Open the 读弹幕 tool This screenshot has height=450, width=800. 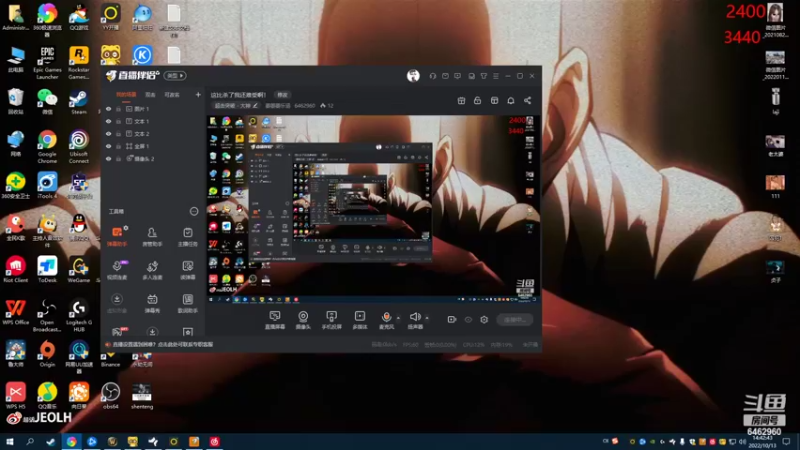[x=188, y=269]
